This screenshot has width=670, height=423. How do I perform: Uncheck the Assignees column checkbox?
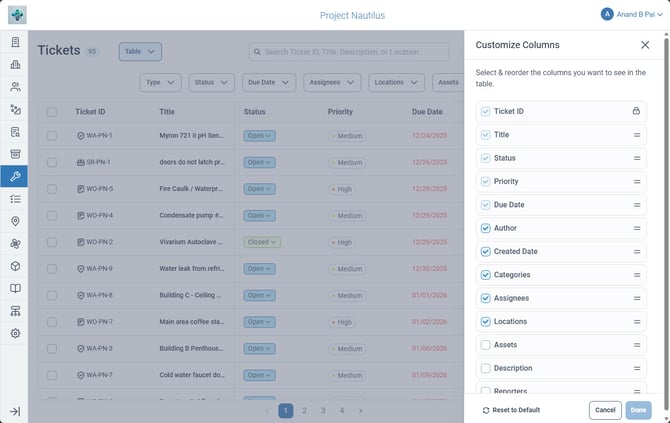485,298
